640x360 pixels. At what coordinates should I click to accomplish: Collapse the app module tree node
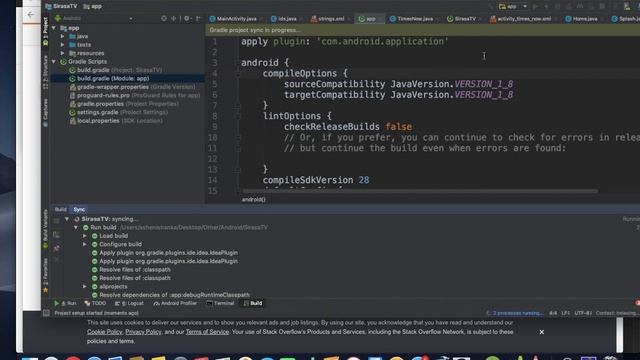(x=54, y=28)
